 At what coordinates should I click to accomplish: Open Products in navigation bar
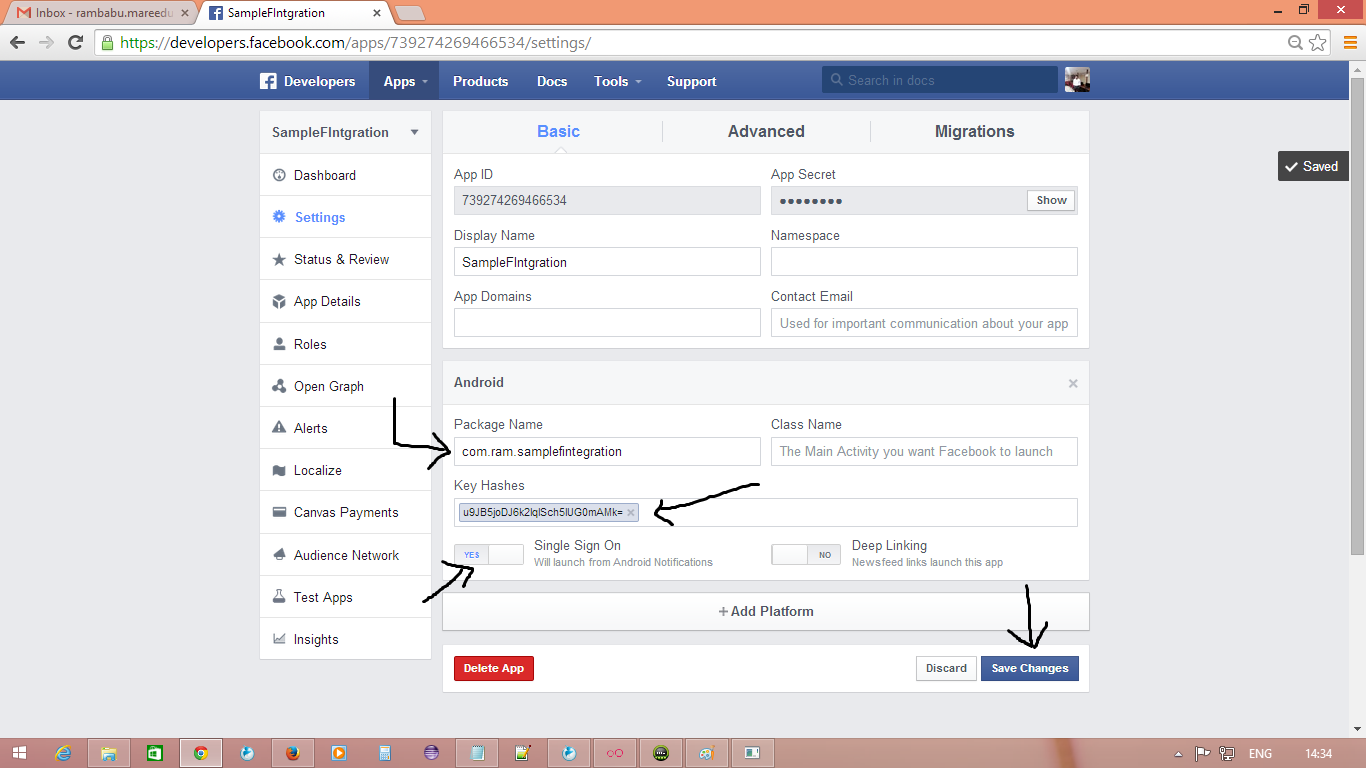pyautogui.click(x=480, y=81)
